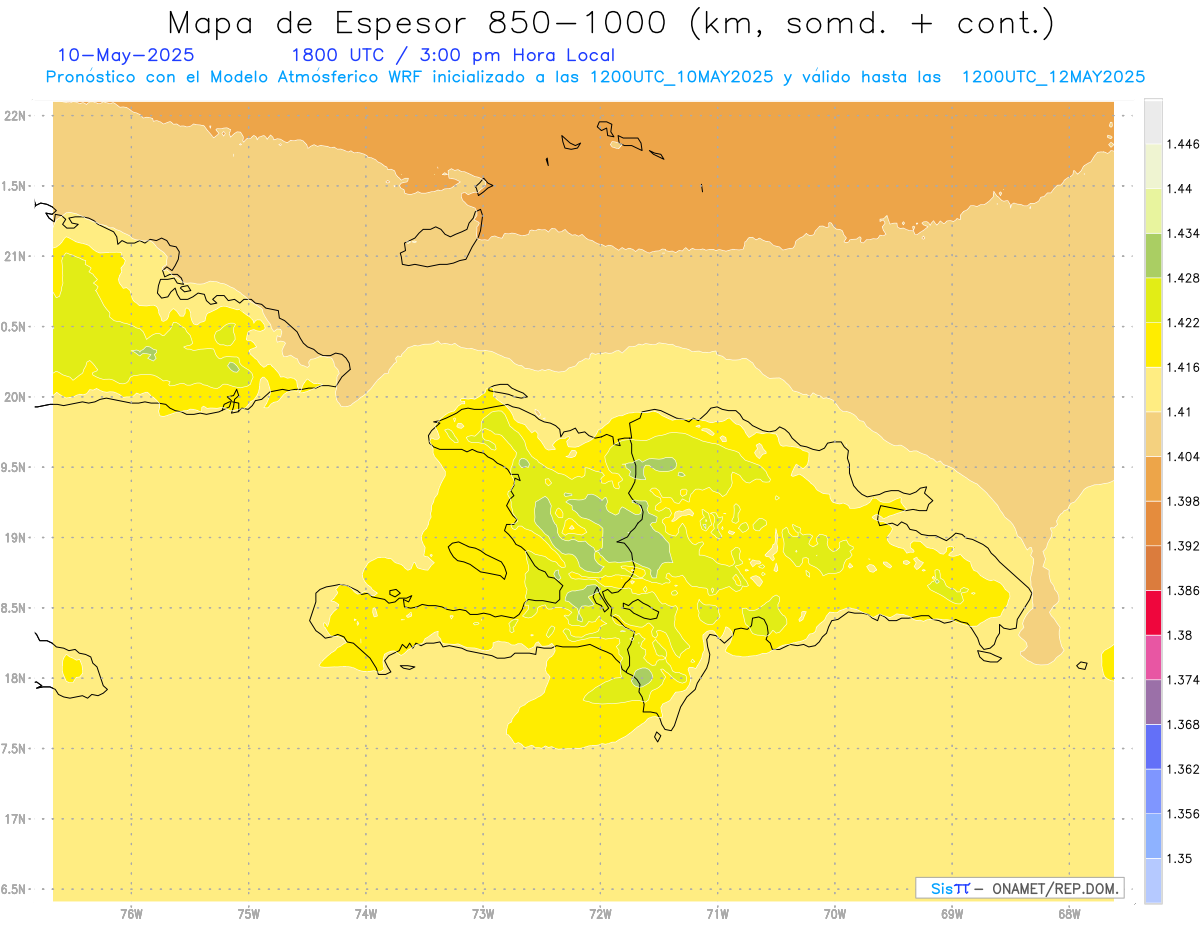1200x927 pixels.
Task: Click the legend value '1.38'
Action: click(1179, 635)
